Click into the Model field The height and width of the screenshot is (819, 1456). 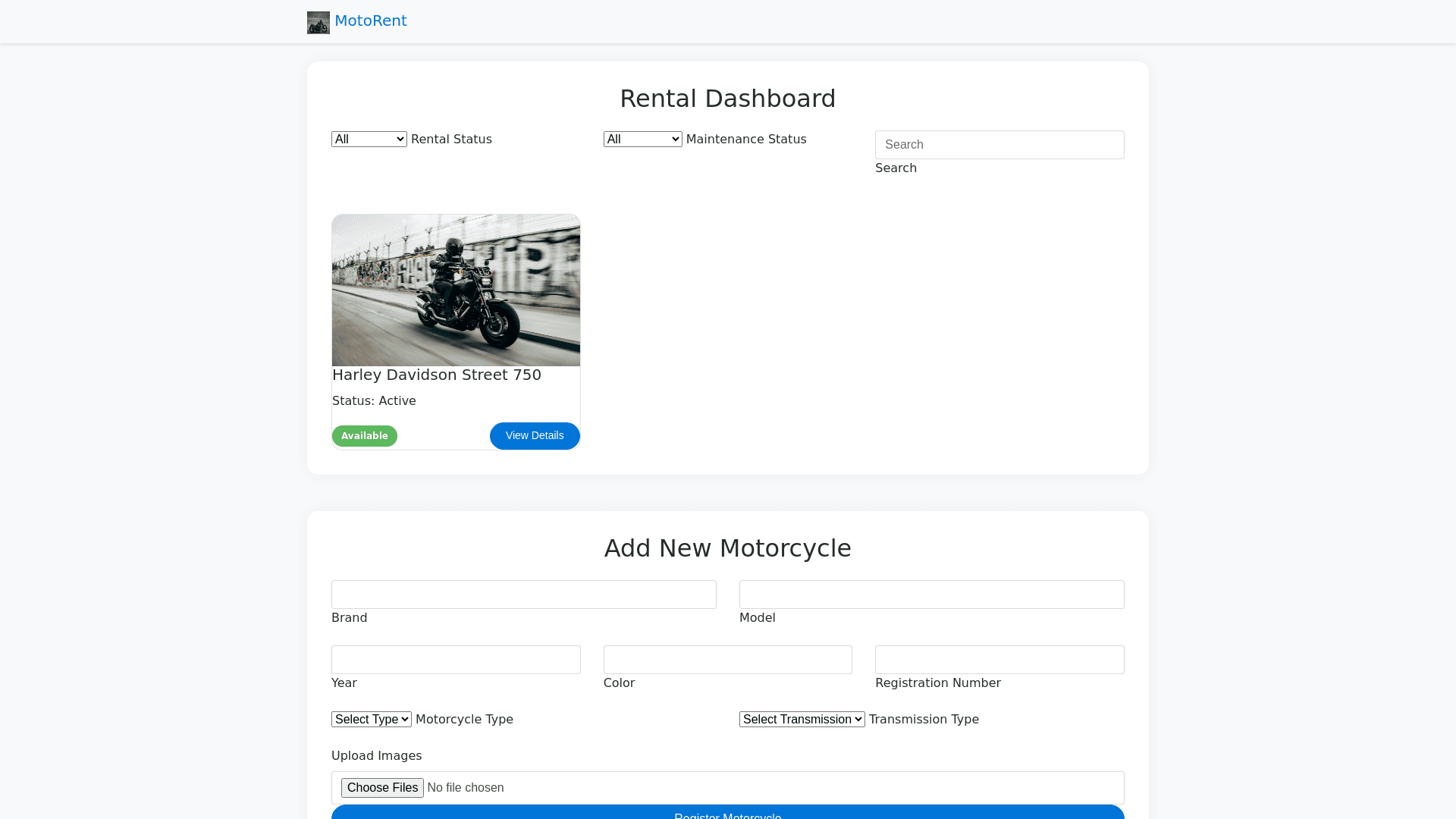tap(931, 595)
